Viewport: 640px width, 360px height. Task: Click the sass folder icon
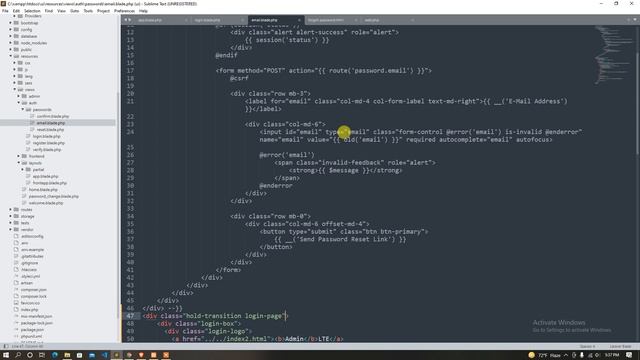coord(20,83)
